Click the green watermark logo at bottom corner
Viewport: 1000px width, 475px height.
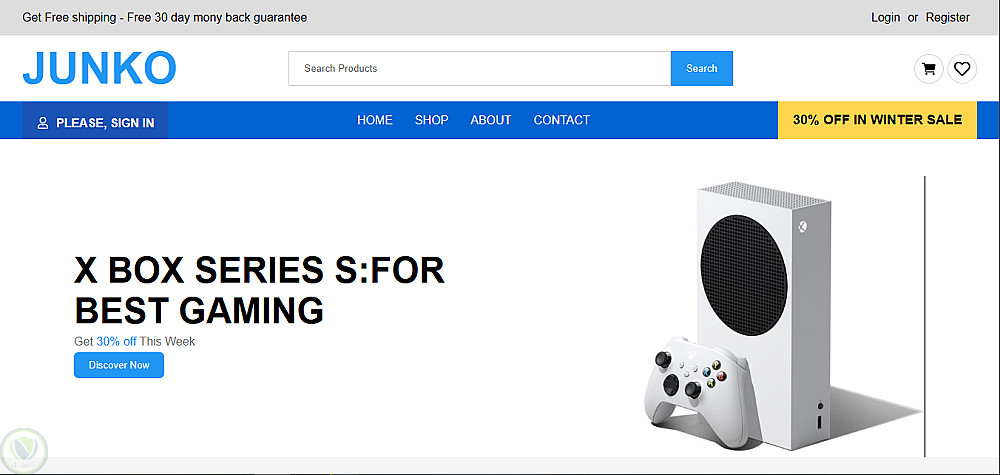pyautogui.click(x=24, y=451)
